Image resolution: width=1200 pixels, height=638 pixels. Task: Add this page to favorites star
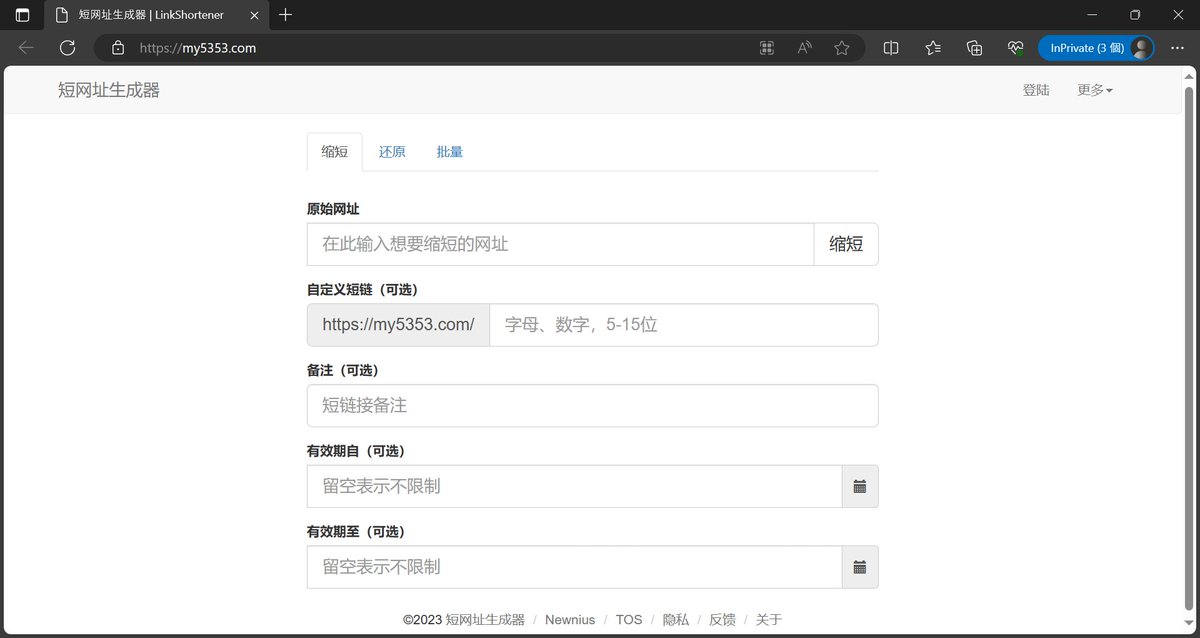(842, 47)
